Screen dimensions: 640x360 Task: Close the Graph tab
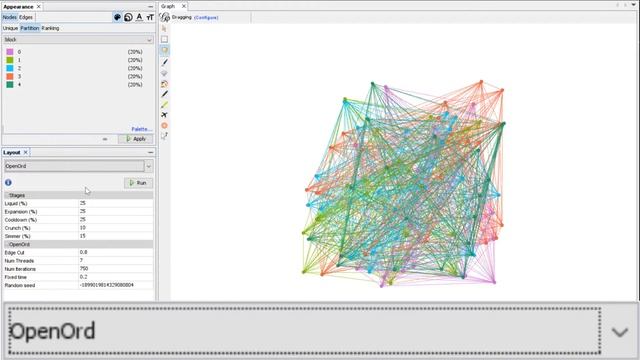(x=184, y=6)
